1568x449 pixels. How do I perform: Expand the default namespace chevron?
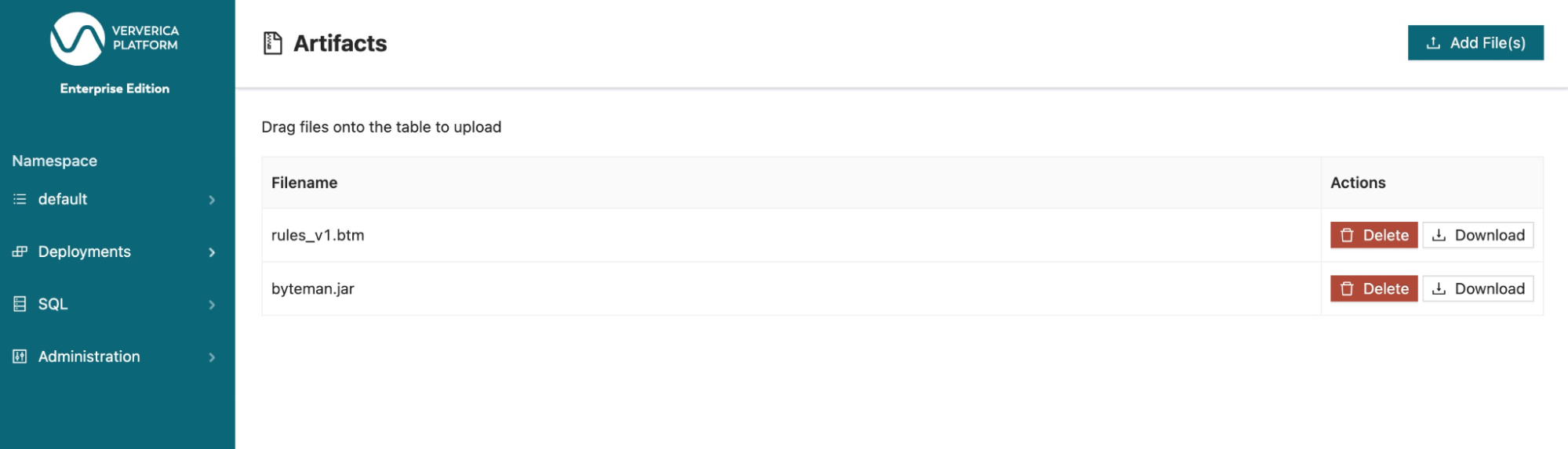pos(212,200)
